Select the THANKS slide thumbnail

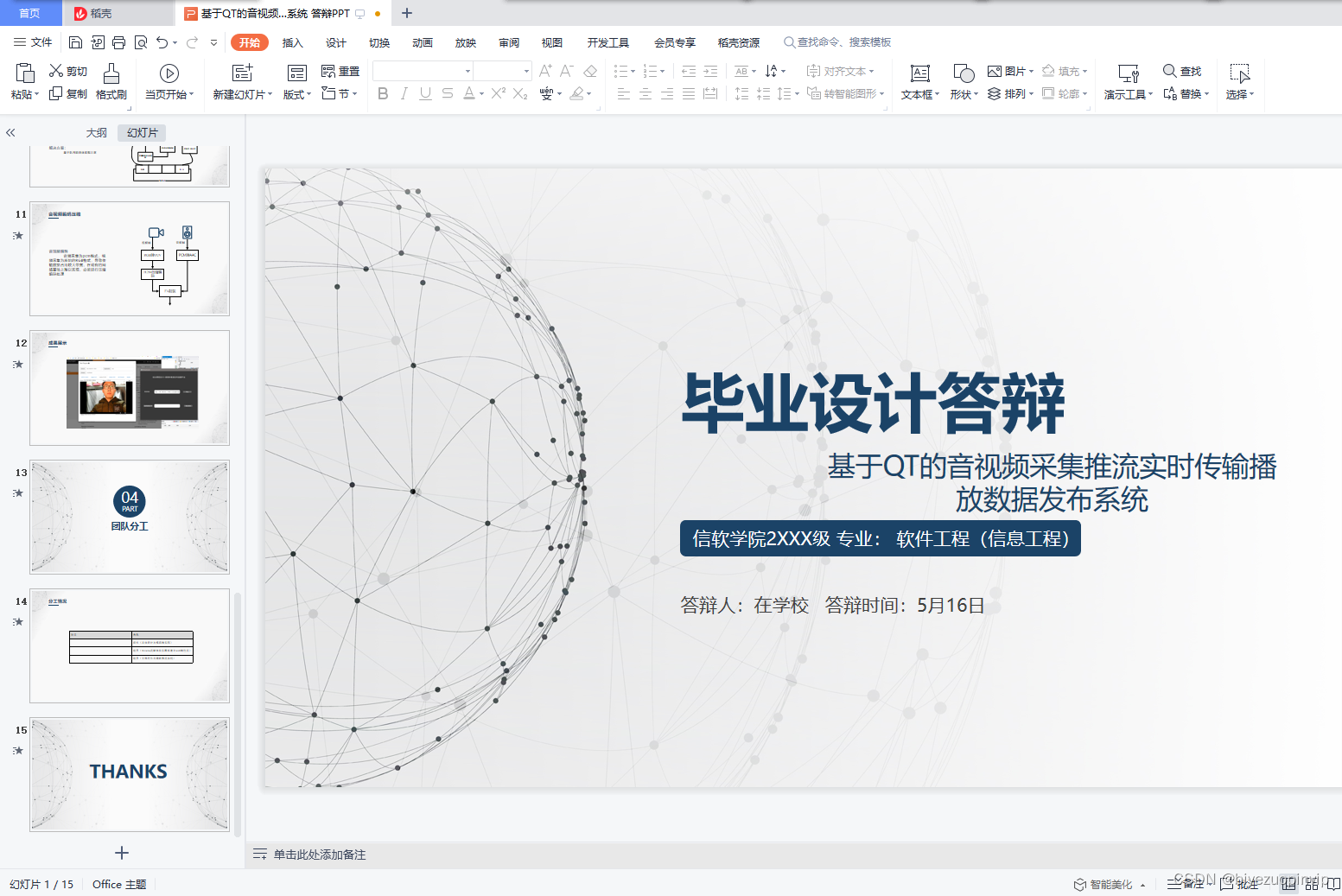(x=129, y=773)
